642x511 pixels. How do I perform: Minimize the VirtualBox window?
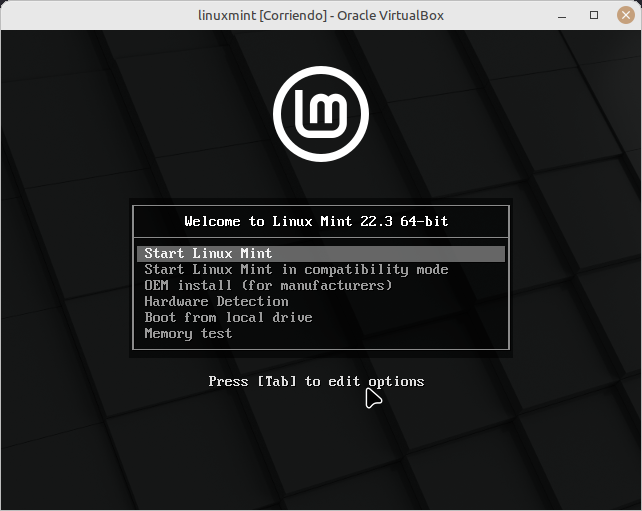565,15
